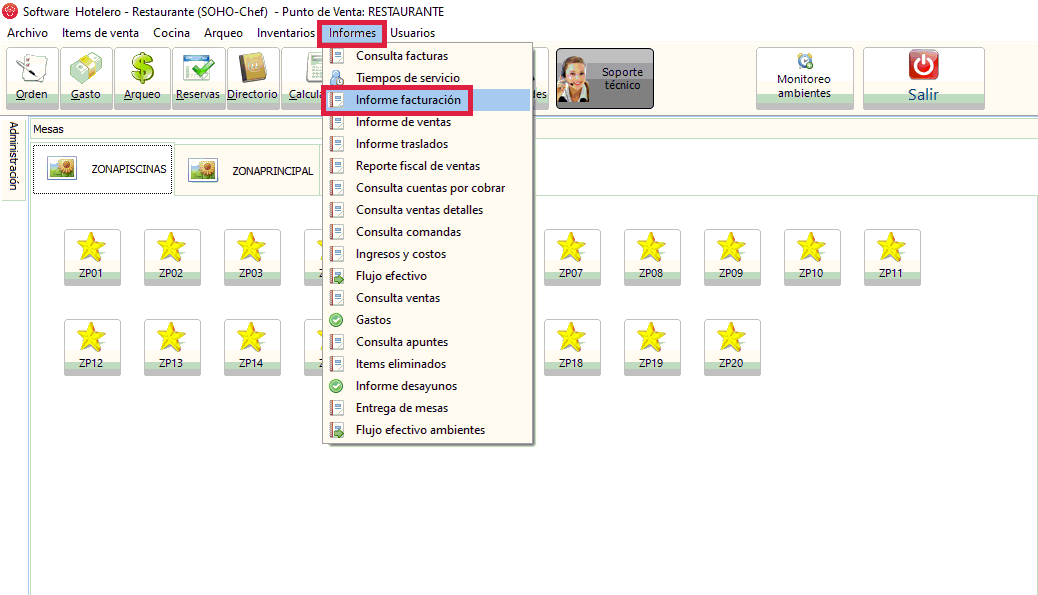Select table ZP01

[91, 257]
